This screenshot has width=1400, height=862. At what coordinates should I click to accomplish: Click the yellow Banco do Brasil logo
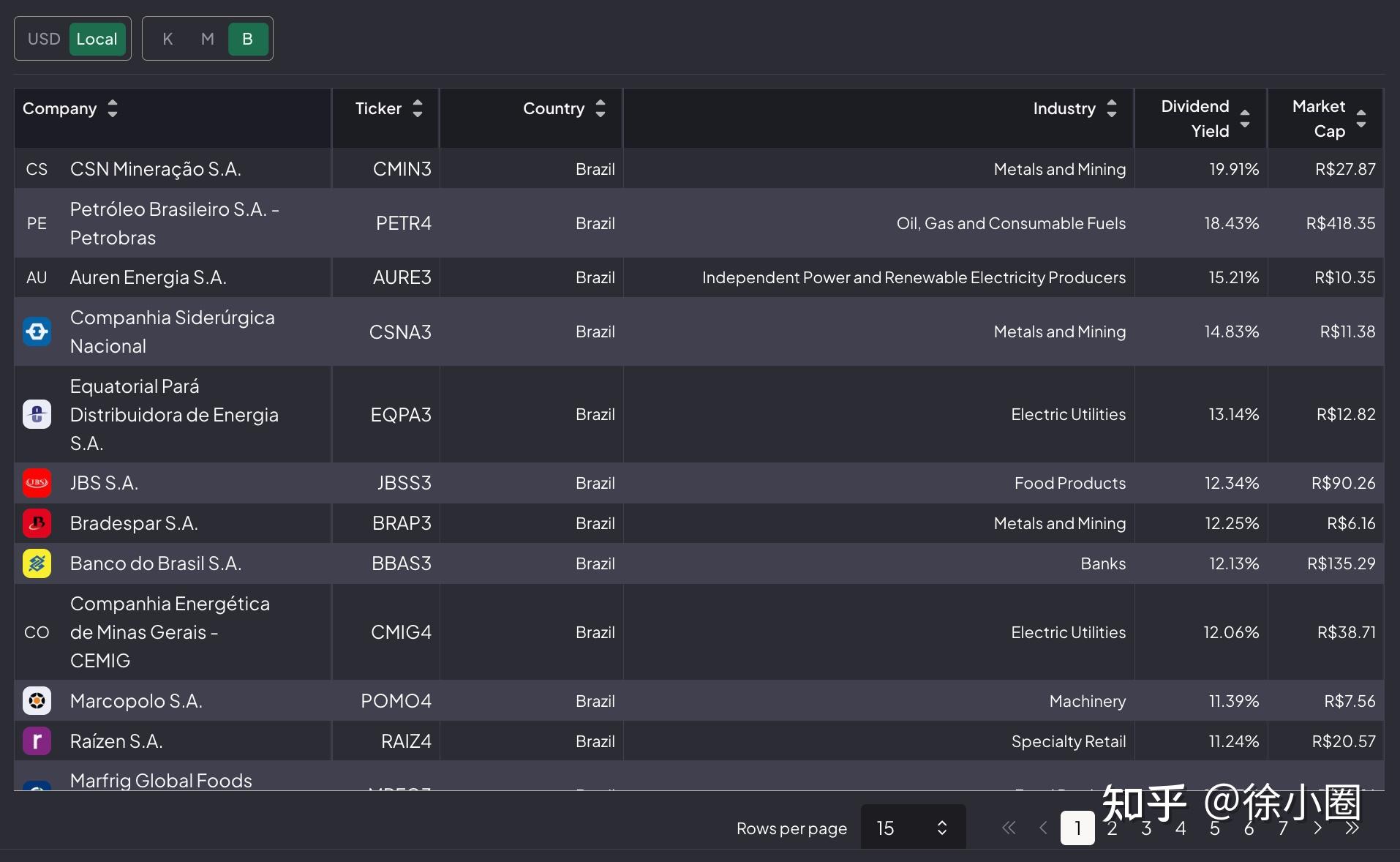tap(37, 563)
